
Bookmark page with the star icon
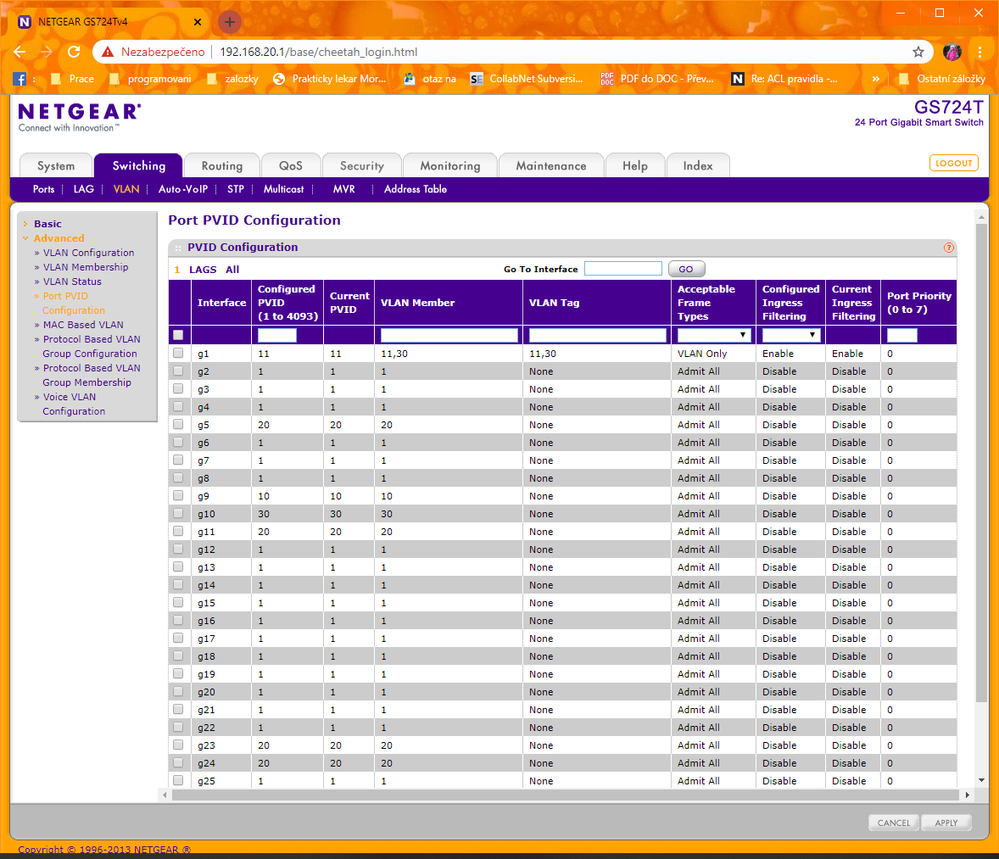[918, 52]
